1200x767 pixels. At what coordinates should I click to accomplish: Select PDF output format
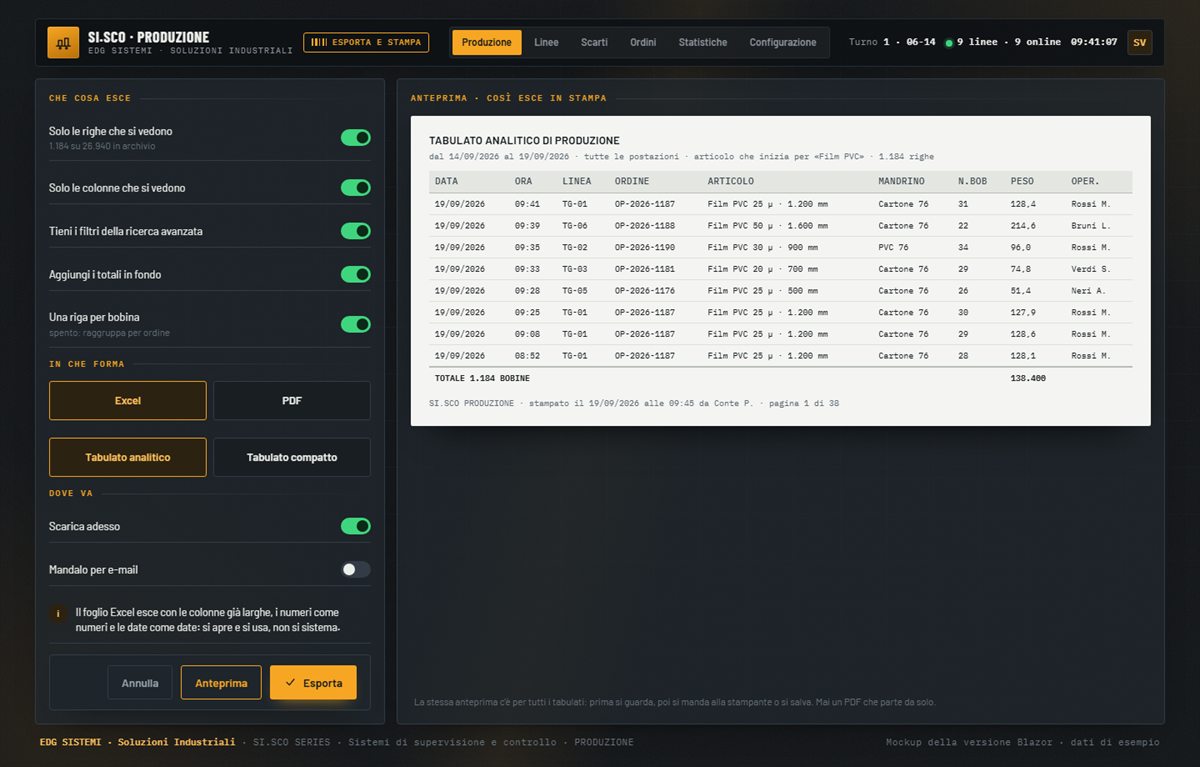[292, 400]
